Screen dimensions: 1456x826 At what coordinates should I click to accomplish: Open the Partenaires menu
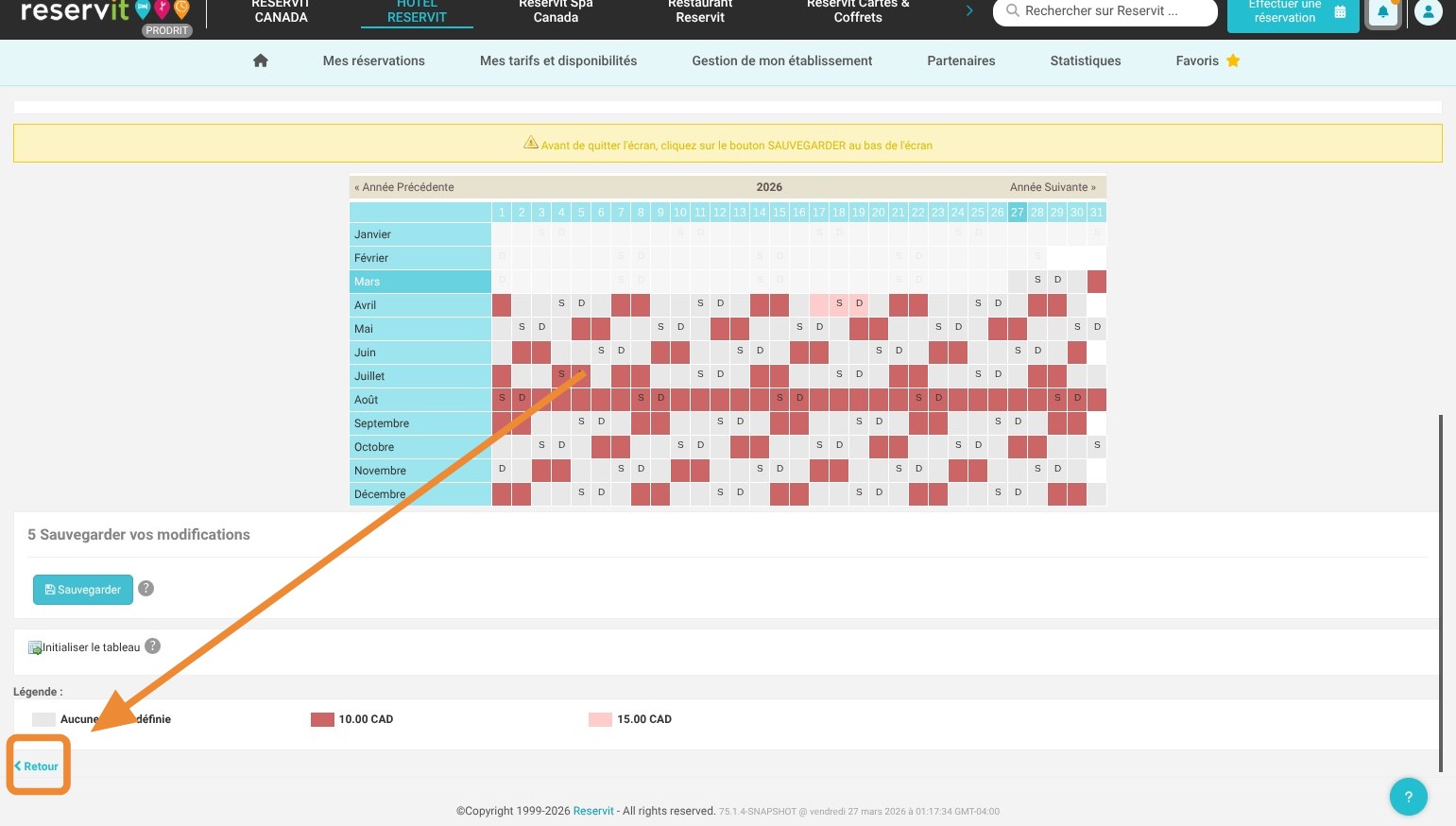pyautogui.click(x=961, y=60)
